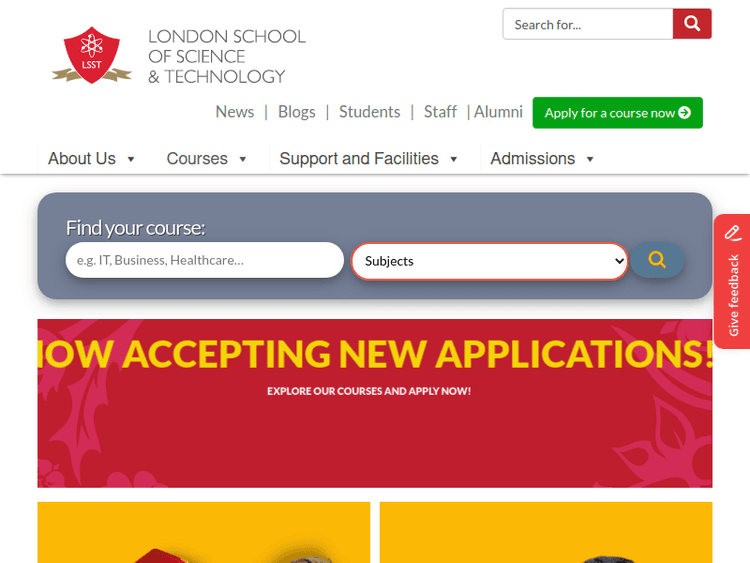This screenshot has width=750, height=563.
Task: Click the Now Accepting New Applications banner
Action: pyautogui.click(x=375, y=403)
